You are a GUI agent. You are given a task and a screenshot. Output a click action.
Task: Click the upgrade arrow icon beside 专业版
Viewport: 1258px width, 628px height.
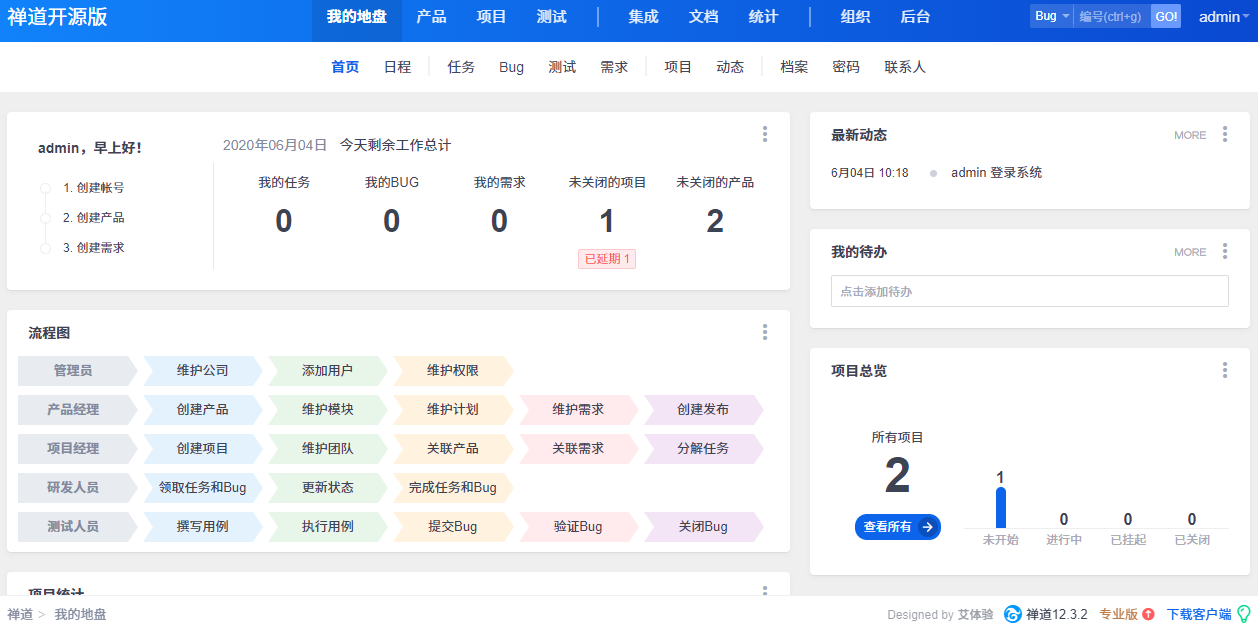coord(1148,614)
